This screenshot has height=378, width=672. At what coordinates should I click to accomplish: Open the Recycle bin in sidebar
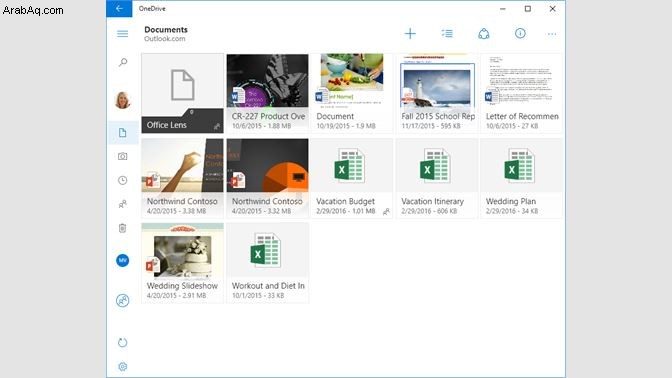pyautogui.click(x=123, y=228)
